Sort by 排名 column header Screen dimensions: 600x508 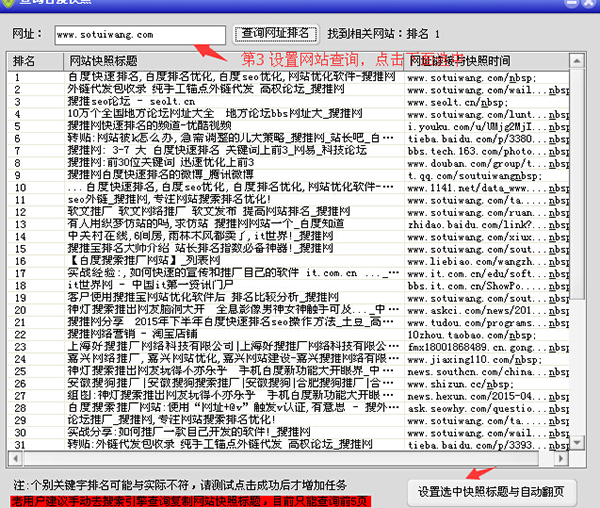[36, 61]
